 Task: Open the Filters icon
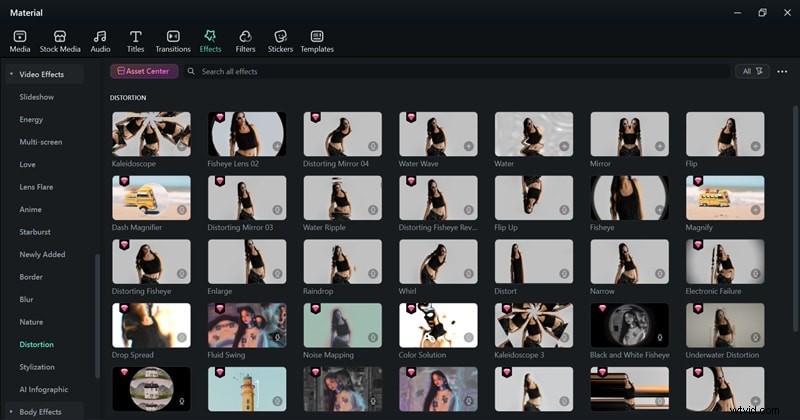(245, 40)
